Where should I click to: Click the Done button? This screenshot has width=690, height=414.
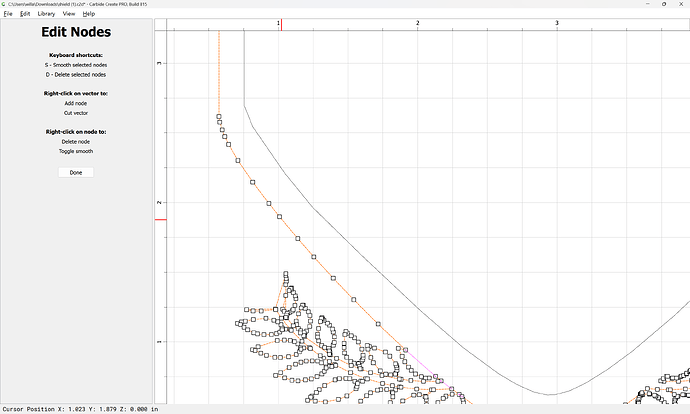[76, 172]
